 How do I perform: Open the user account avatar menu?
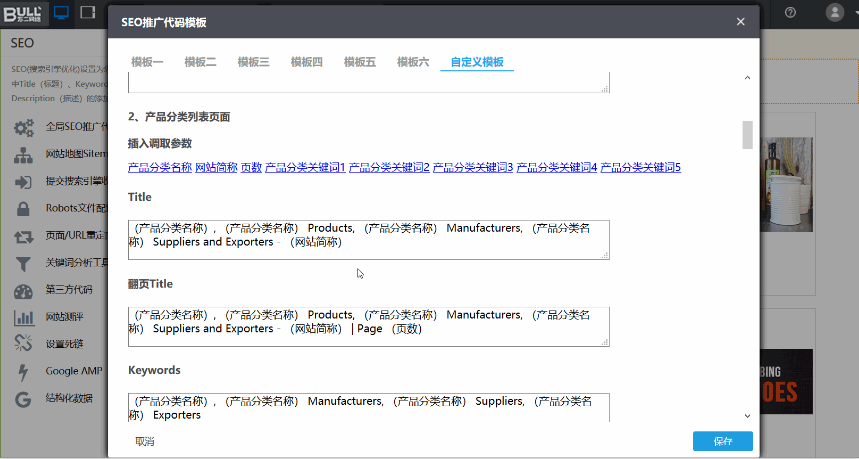click(x=835, y=12)
